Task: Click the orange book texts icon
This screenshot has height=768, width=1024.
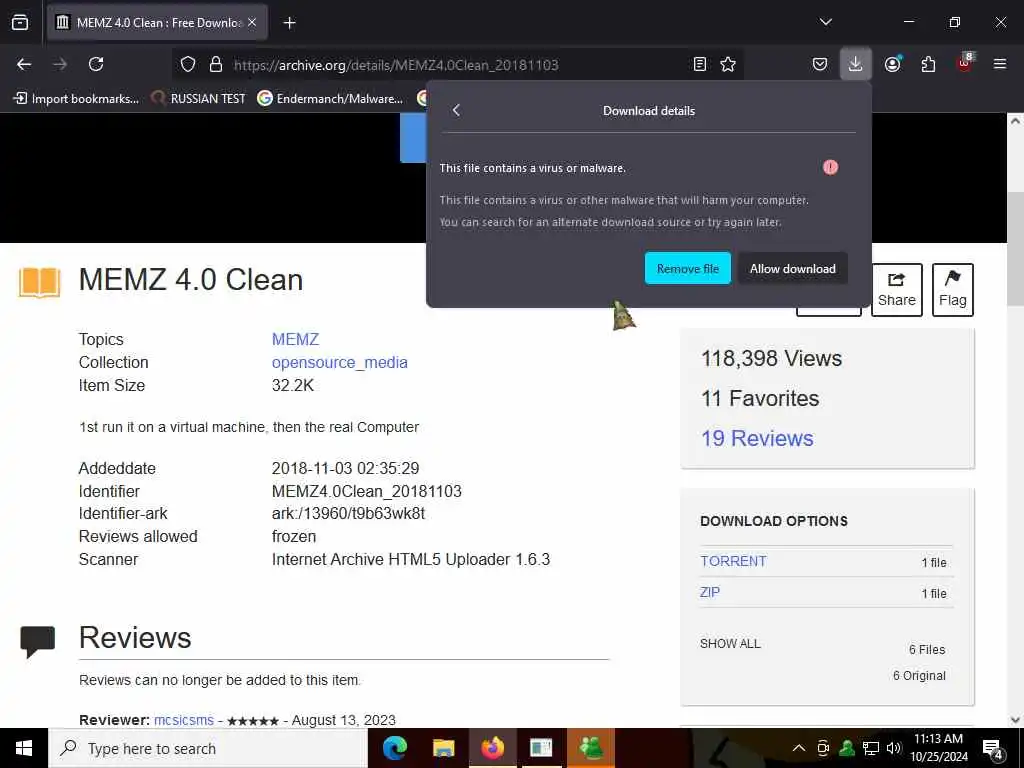Action: [x=39, y=281]
